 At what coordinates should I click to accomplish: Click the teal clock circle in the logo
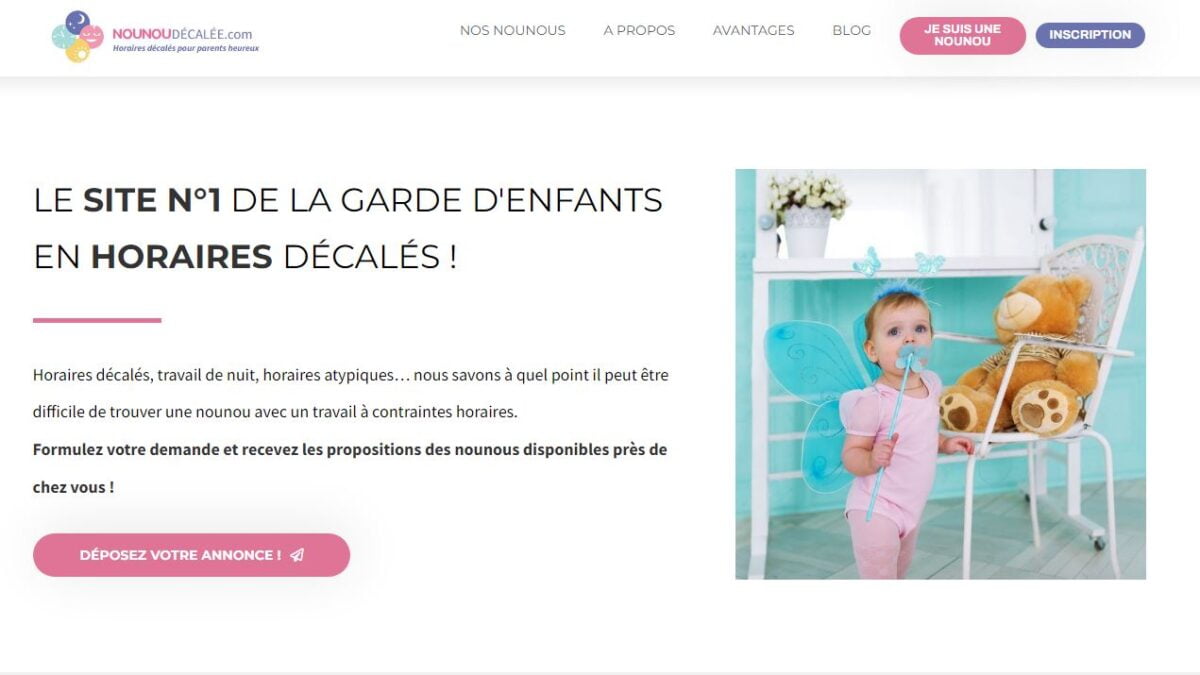tap(63, 36)
